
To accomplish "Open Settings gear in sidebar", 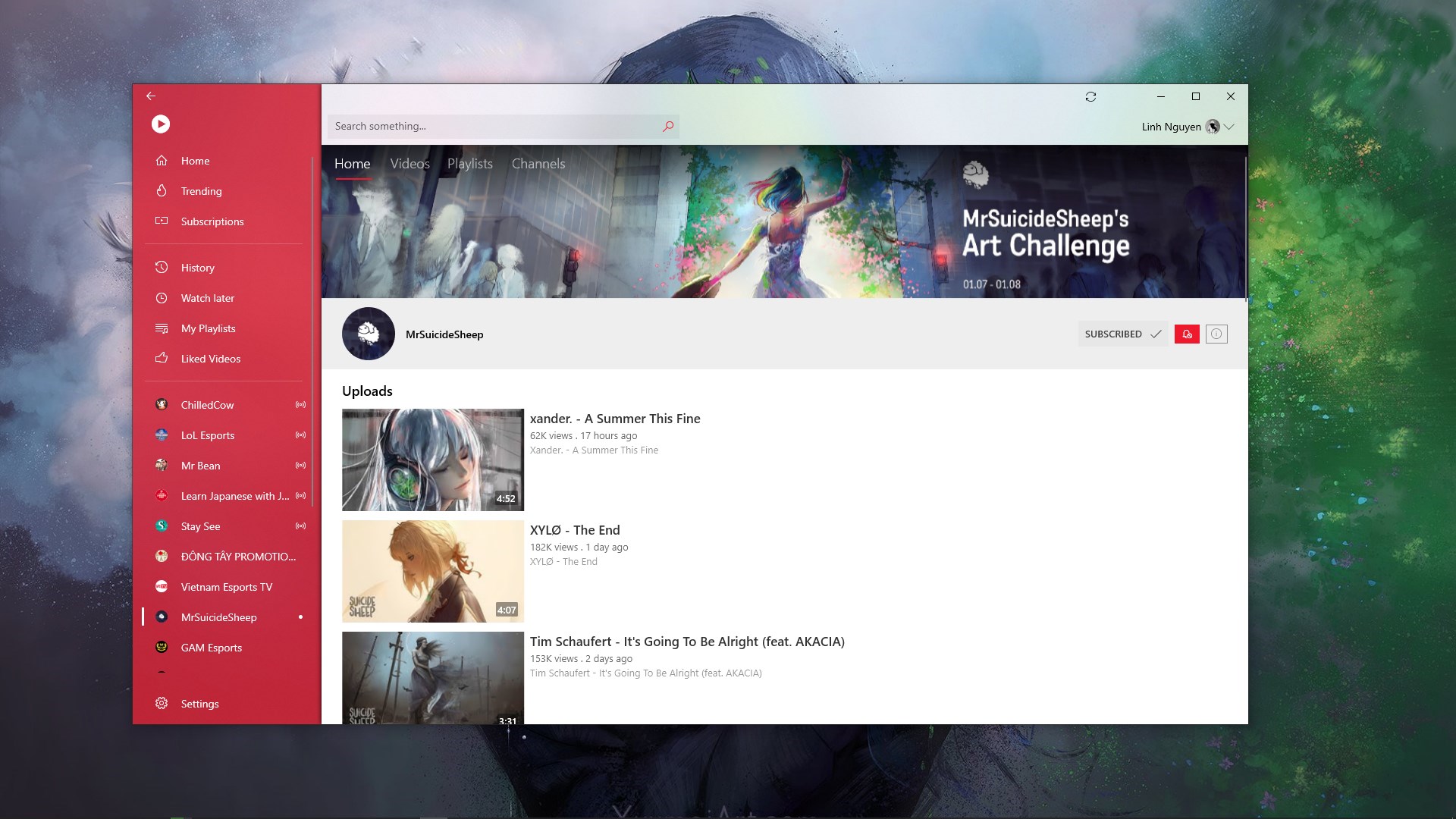I will 162,703.
